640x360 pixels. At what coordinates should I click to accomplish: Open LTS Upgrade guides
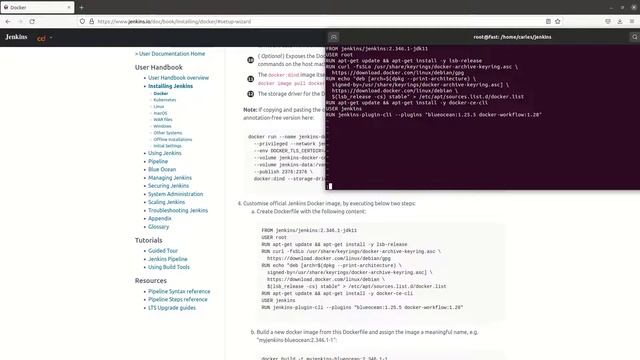coord(172,308)
